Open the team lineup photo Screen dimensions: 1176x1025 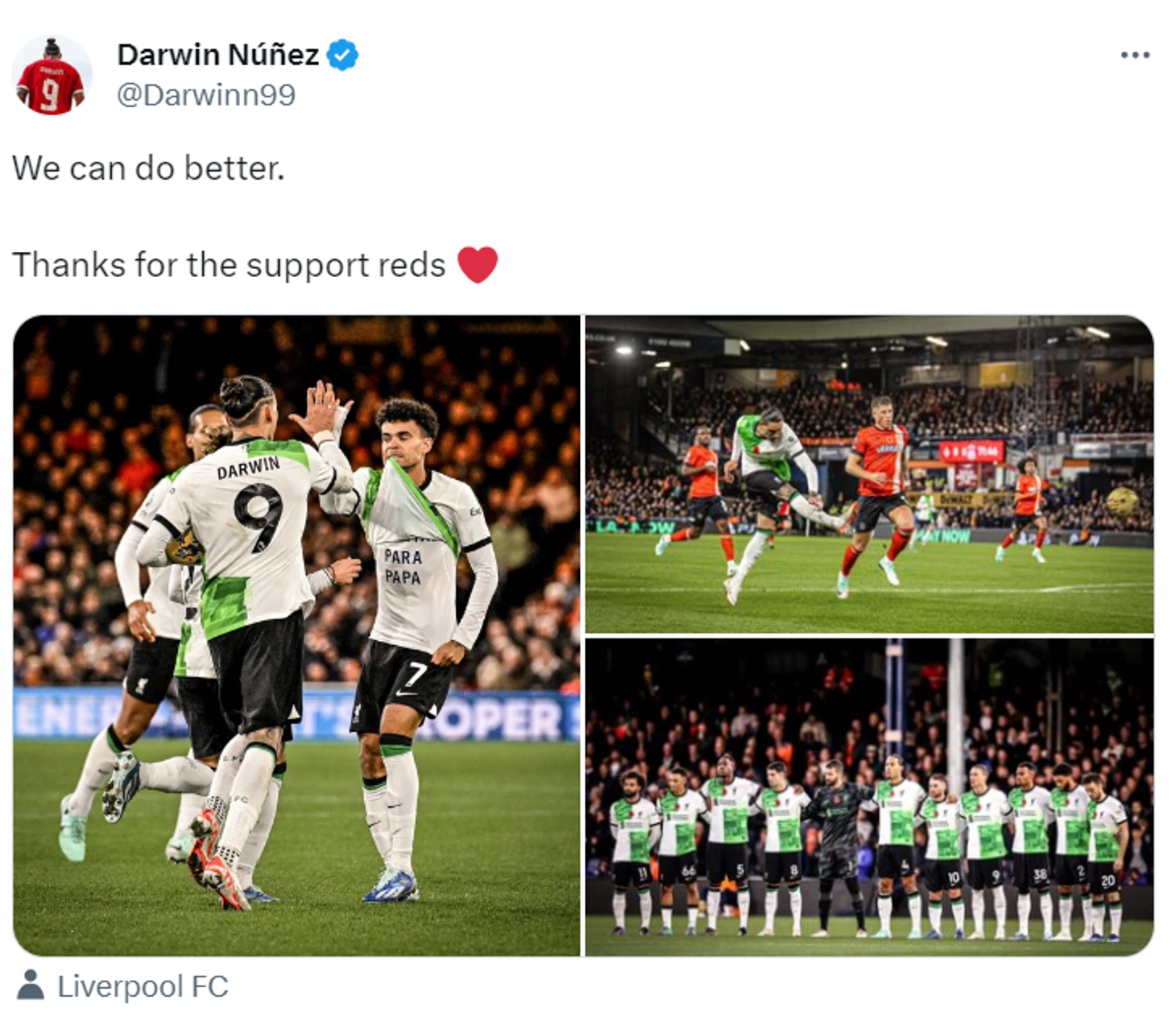click(869, 798)
